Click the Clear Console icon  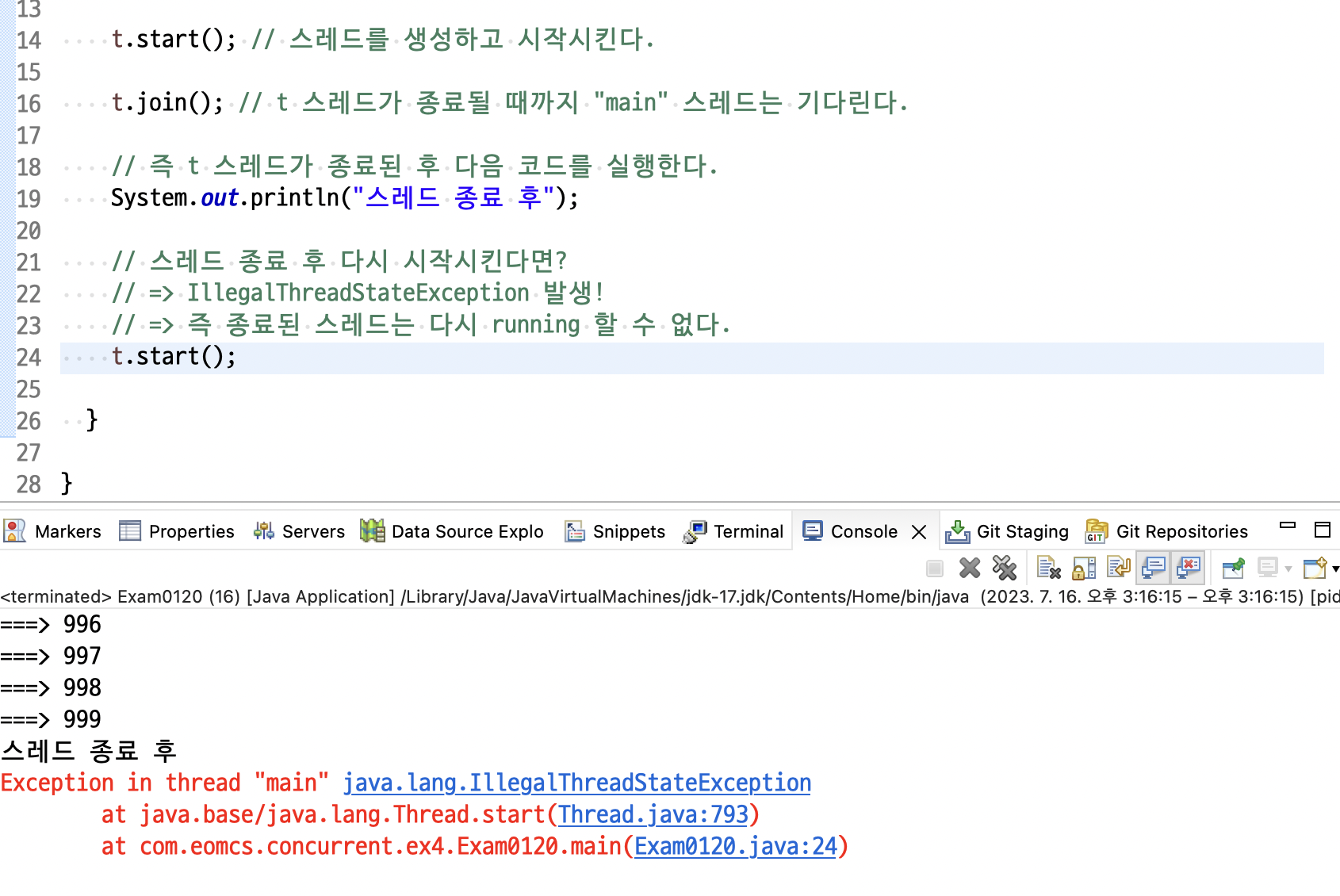(x=1049, y=568)
